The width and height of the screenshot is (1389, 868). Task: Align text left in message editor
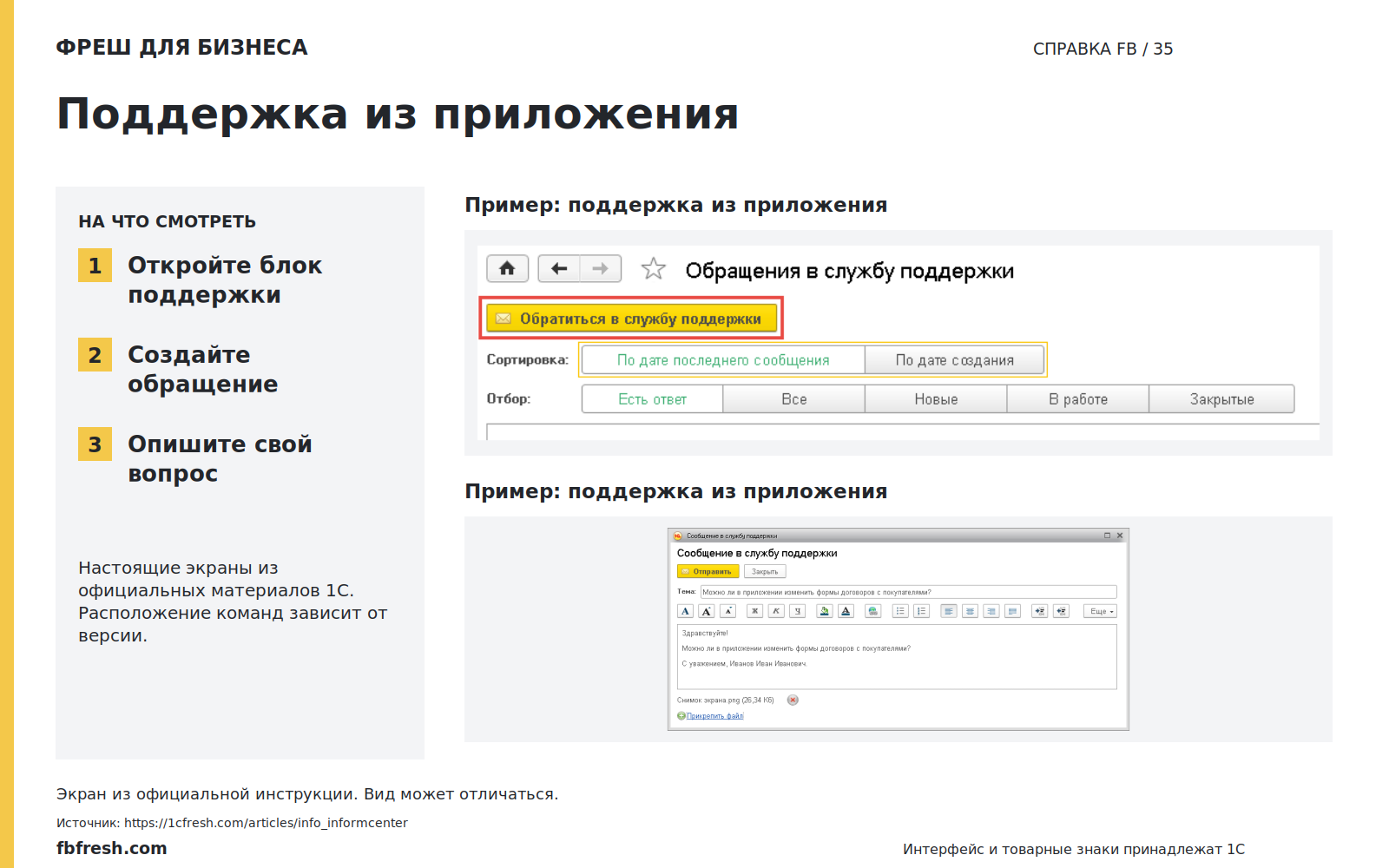point(949,611)
